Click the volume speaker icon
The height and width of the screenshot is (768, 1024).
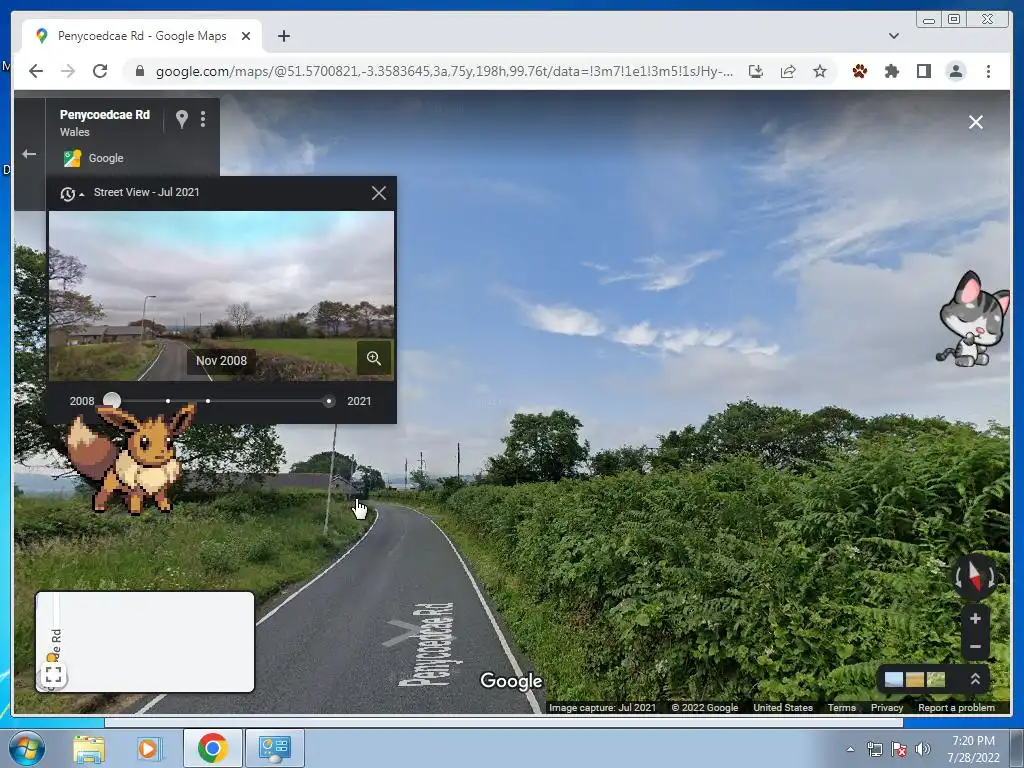pos(923,749)
